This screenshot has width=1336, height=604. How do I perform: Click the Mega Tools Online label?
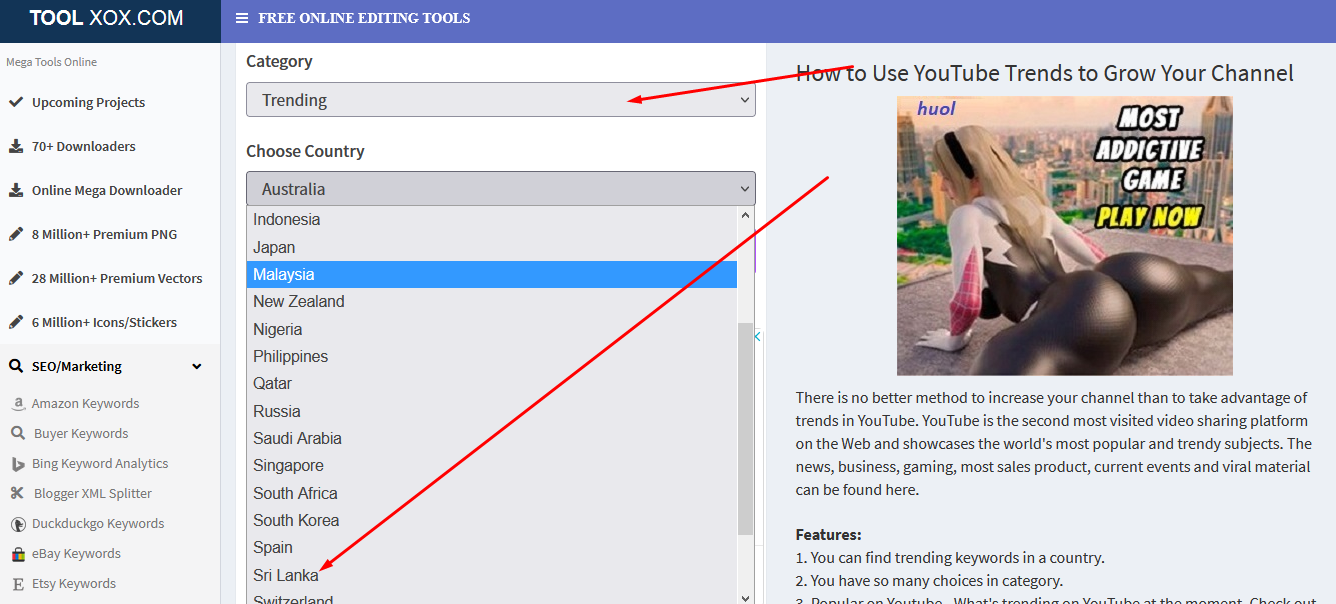(52, 62)
